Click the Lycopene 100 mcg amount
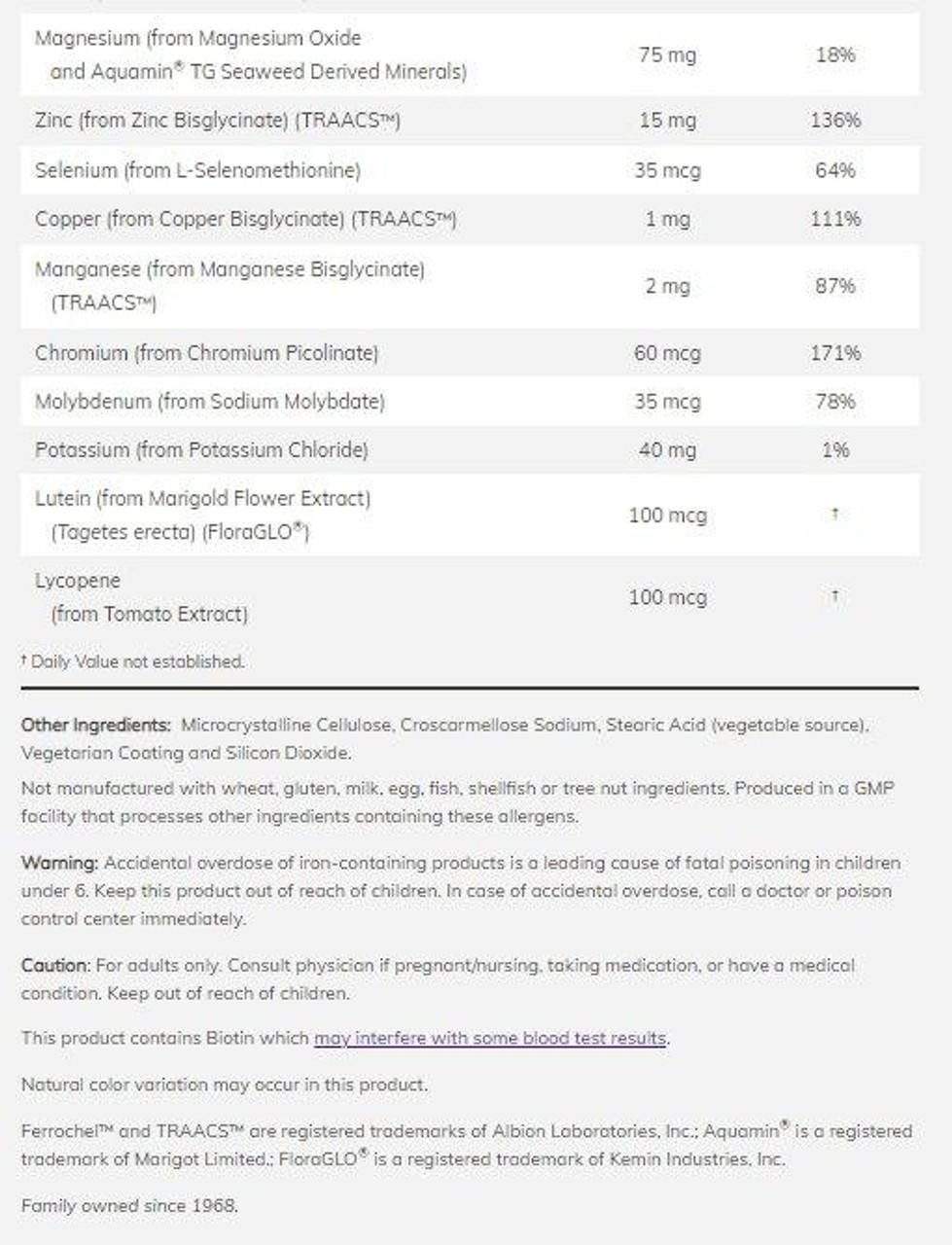This screenshot has height=1245, width=952. (x=667, y=597)
